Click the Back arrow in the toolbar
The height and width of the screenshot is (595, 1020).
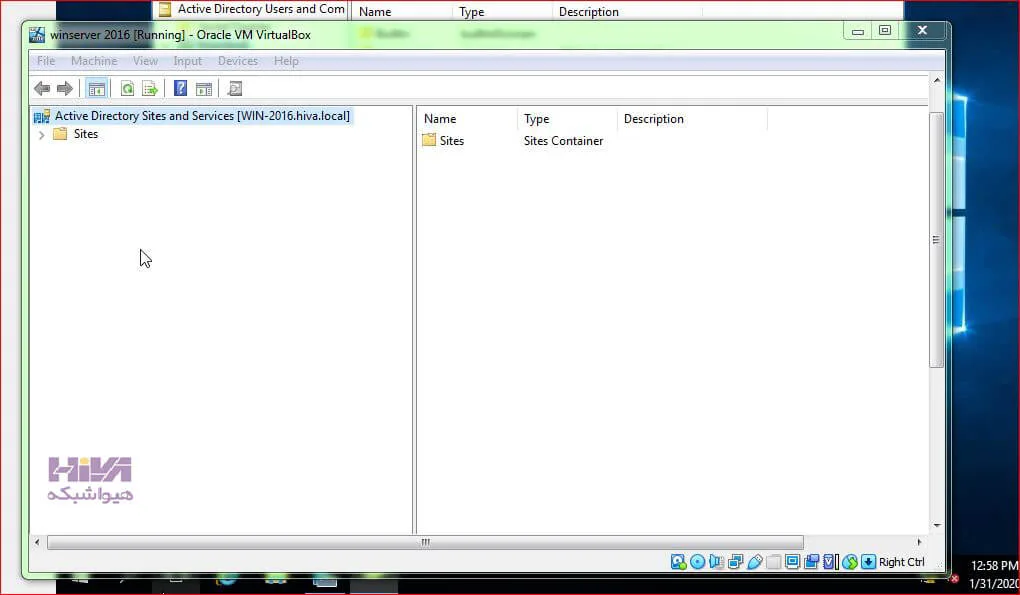click(42, 88)
